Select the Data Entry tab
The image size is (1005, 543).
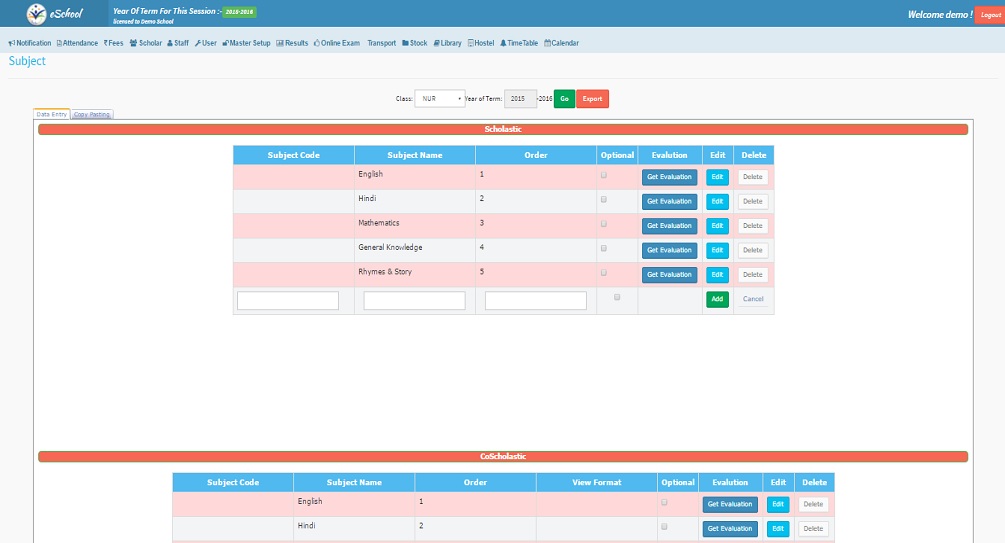point(51,114)
